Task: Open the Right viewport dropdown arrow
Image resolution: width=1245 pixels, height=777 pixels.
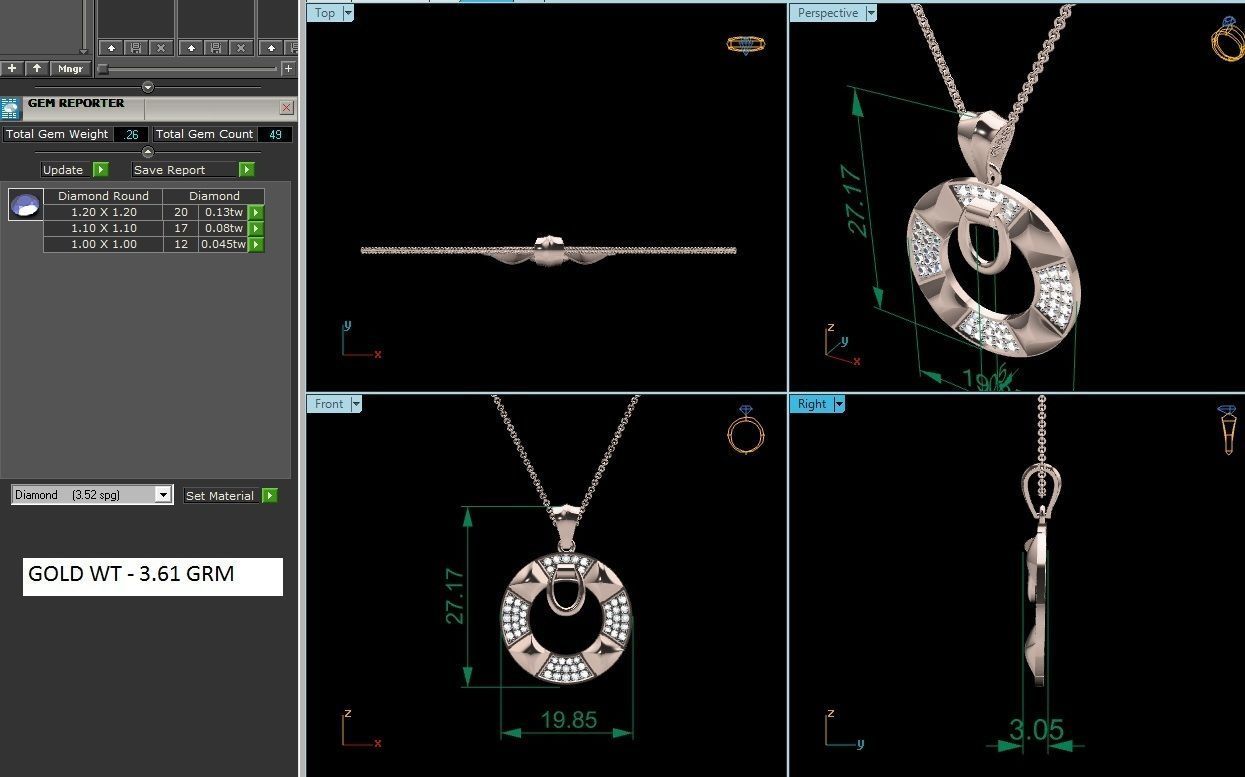Action: 839,404
